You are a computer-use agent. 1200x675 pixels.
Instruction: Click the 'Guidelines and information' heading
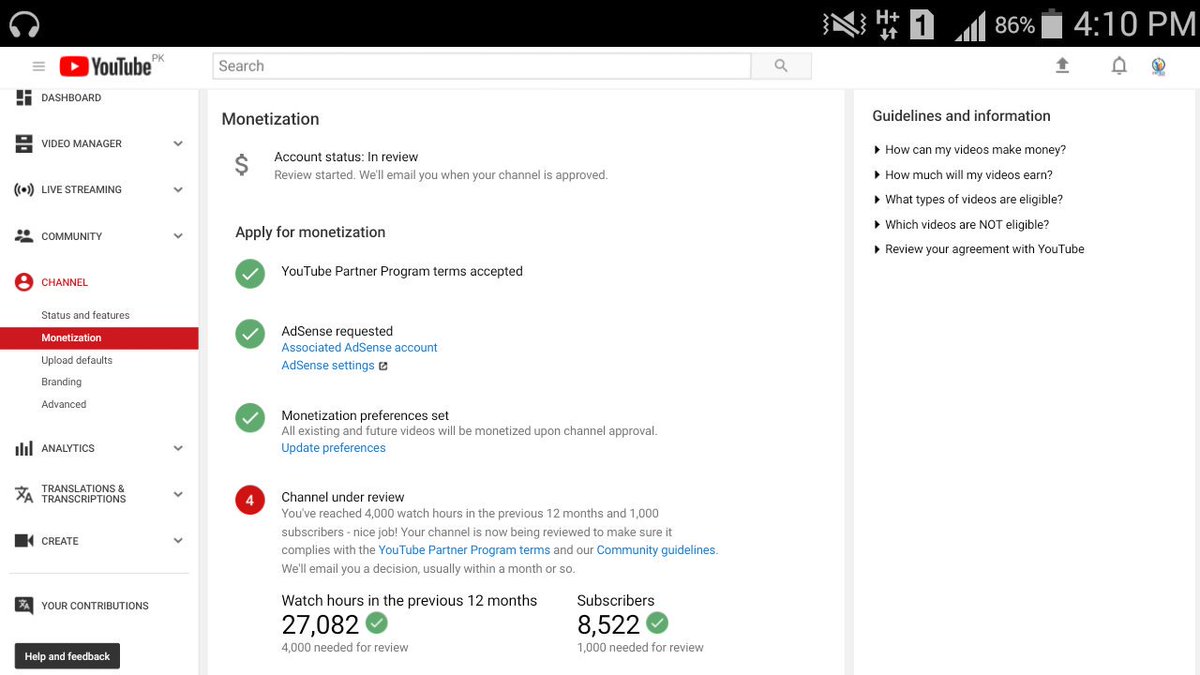(x=961, y=116)
